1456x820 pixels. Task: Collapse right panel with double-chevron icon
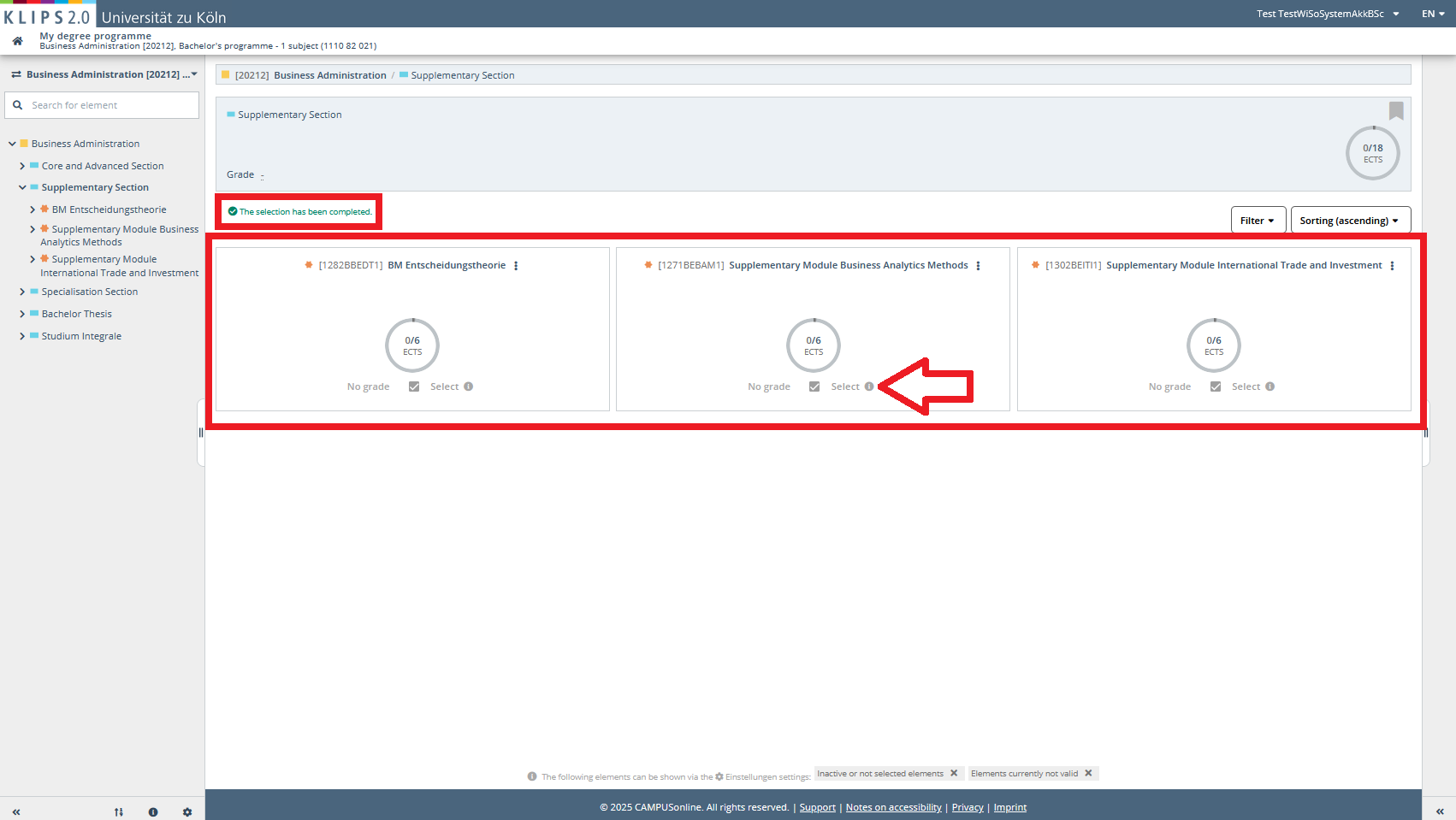[1440, 811]
